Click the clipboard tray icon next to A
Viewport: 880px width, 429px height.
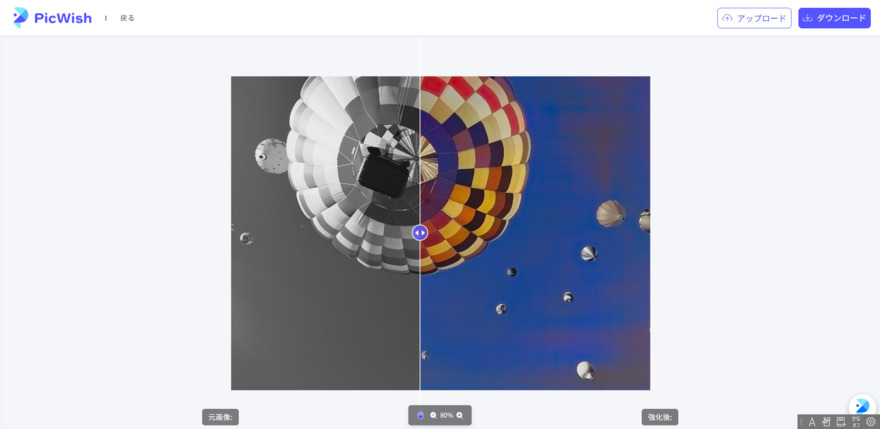coord(826,422)
